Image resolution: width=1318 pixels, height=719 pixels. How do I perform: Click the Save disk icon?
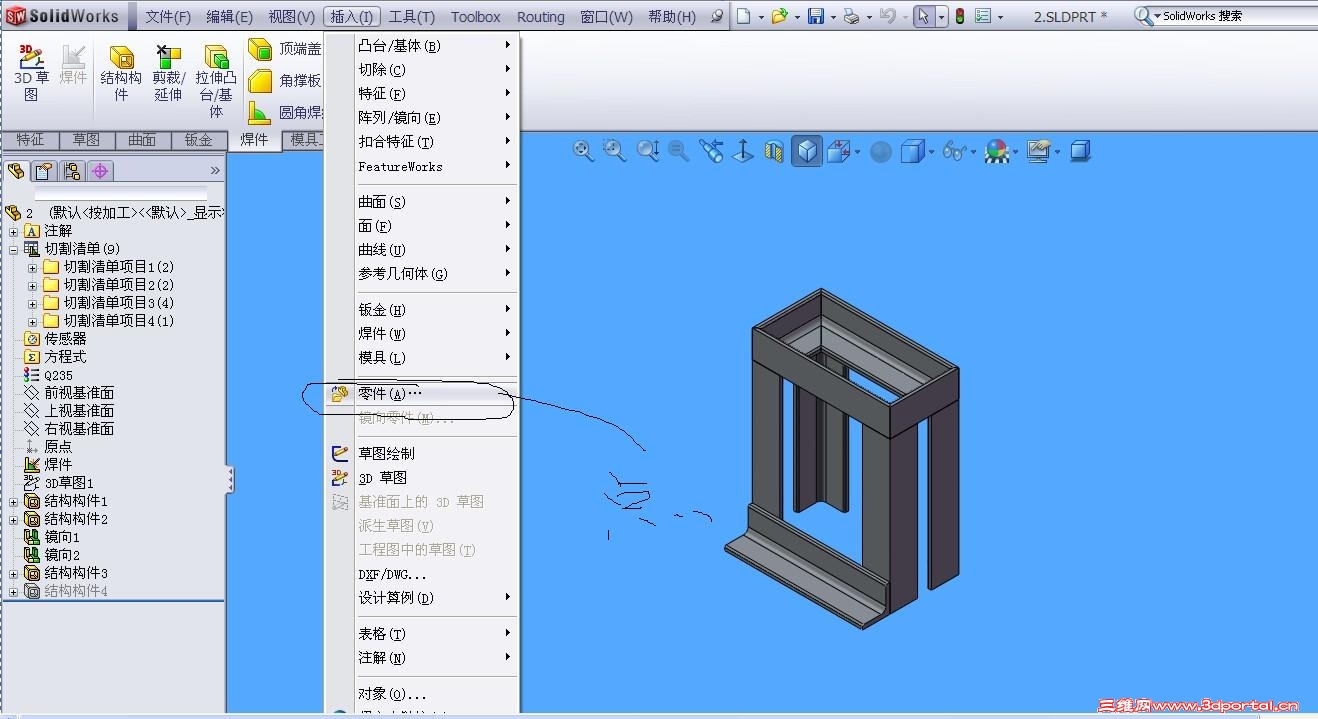(x=815, y=16)
